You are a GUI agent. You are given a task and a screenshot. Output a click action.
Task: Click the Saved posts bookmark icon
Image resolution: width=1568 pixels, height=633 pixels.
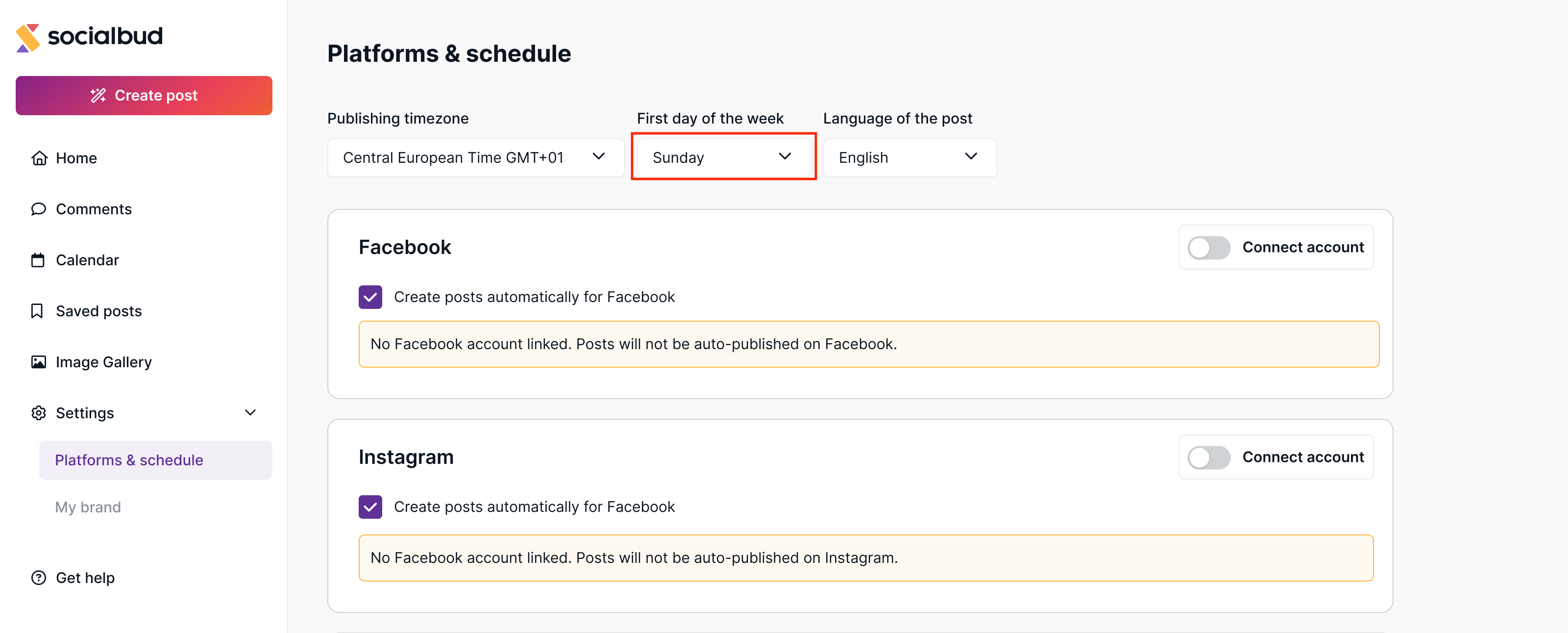pyautogui.click(x=37, y=311)
